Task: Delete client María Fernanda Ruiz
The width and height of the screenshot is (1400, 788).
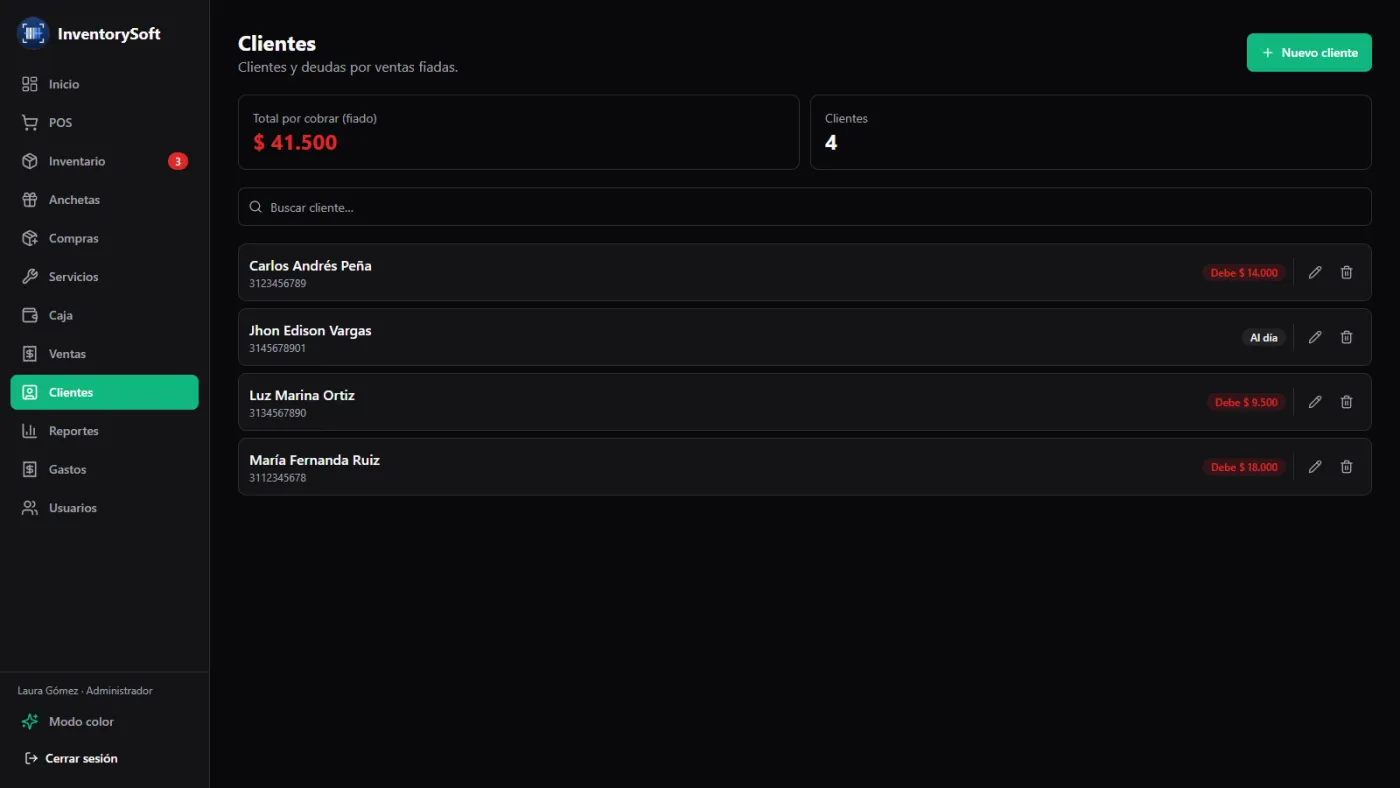Action: [1346, 467]
